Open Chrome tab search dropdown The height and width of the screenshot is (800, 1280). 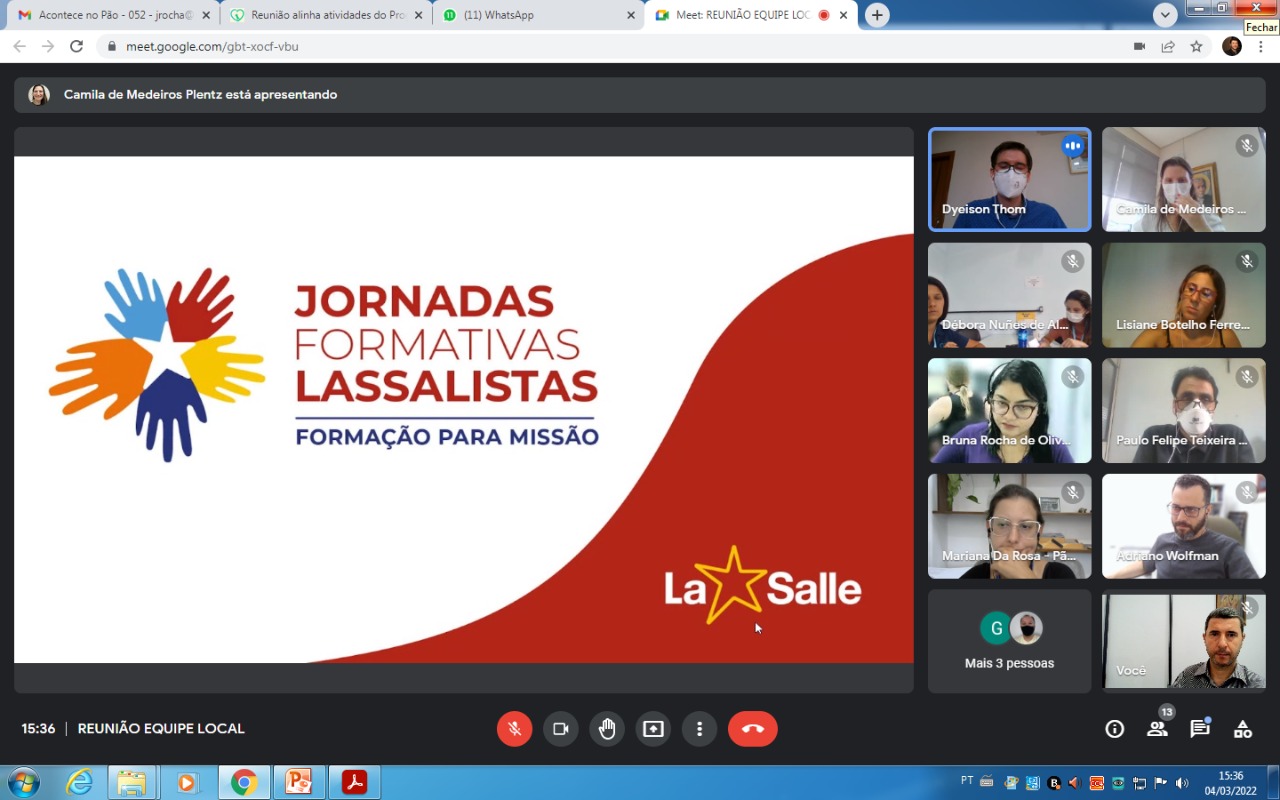(1165, 15)
